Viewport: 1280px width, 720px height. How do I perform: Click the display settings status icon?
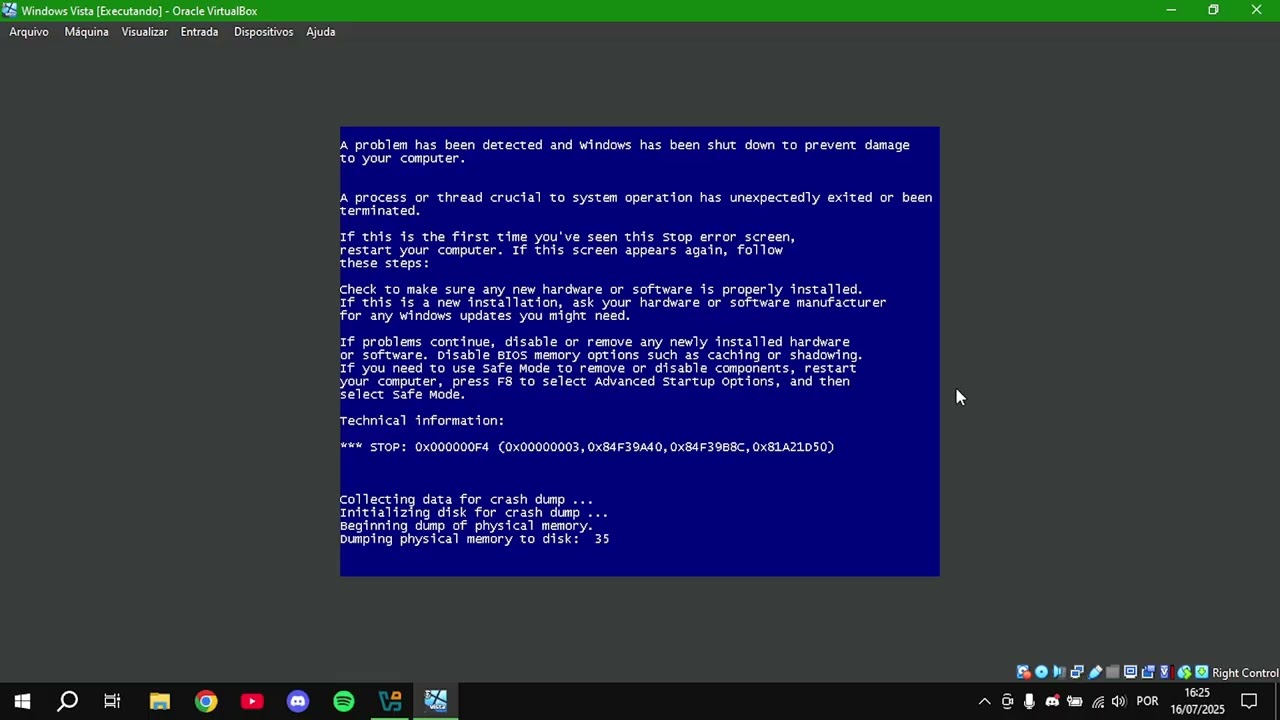(x=1130, y=672)
